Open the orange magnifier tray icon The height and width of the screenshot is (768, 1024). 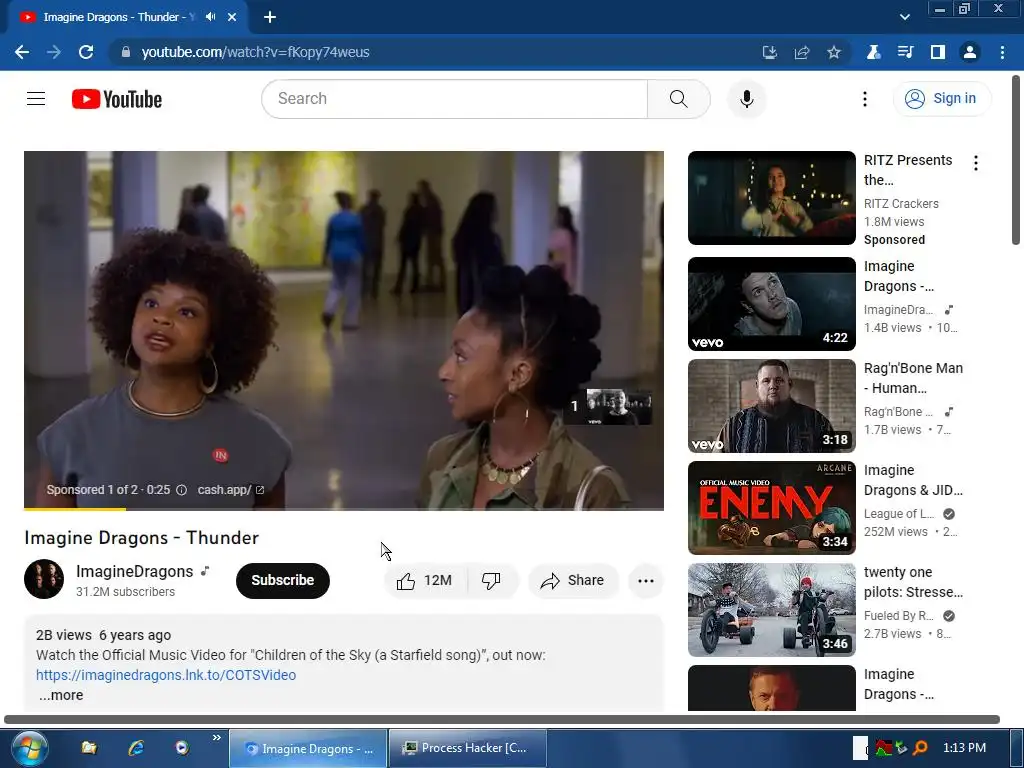pos(921,748)
